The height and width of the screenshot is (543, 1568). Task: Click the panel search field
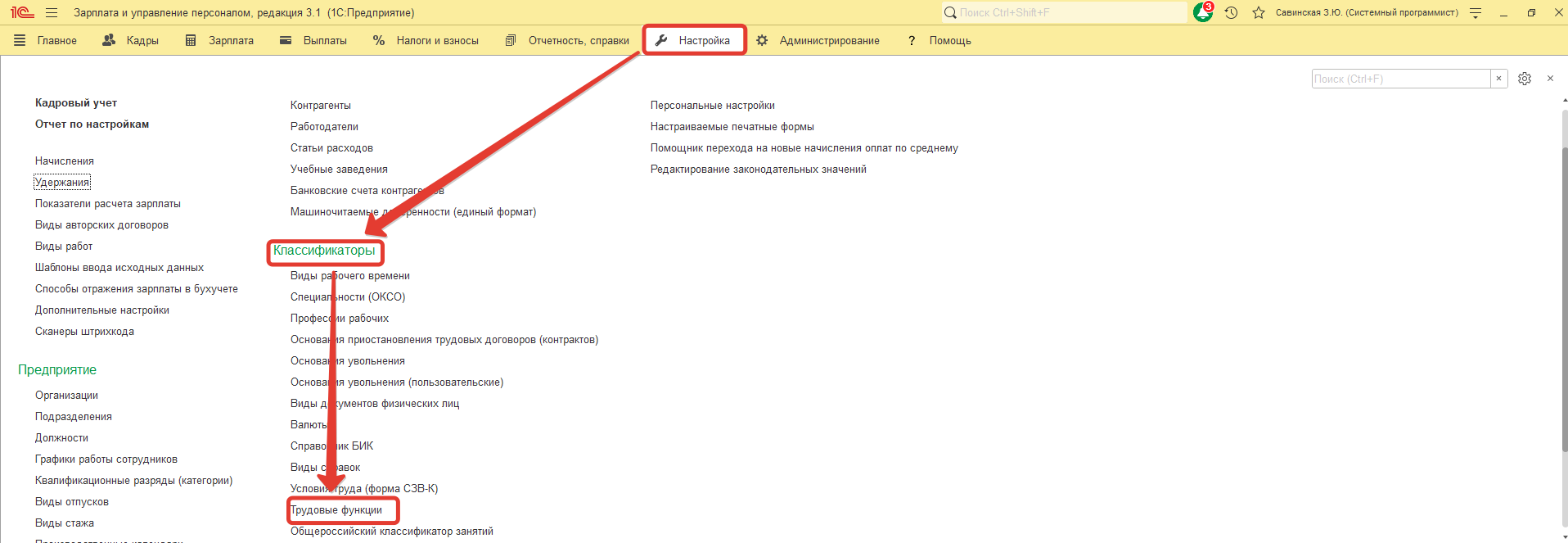pyautogui.click(x=1400, y=79)
